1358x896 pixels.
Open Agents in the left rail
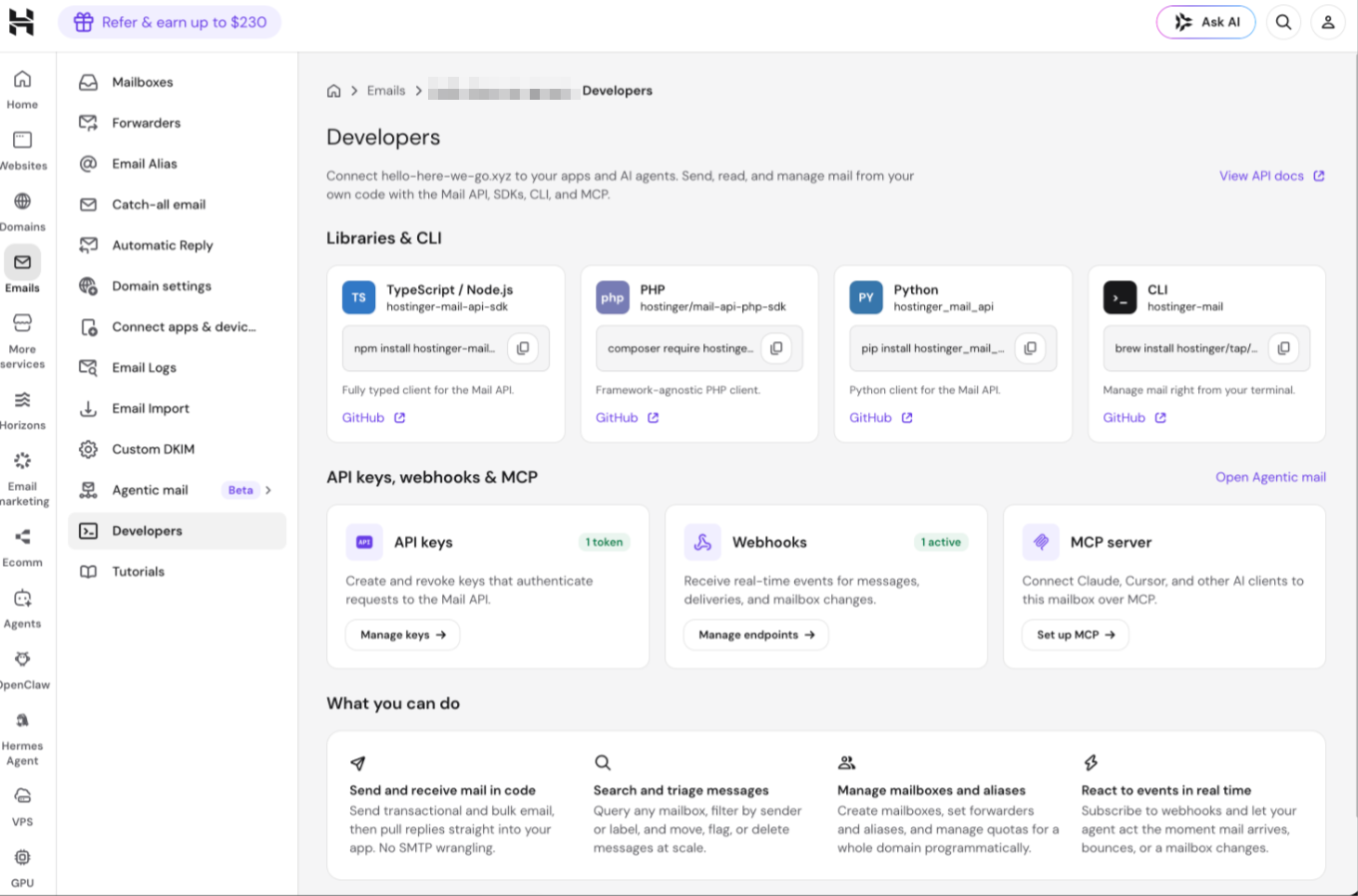[x=22, y=609]
